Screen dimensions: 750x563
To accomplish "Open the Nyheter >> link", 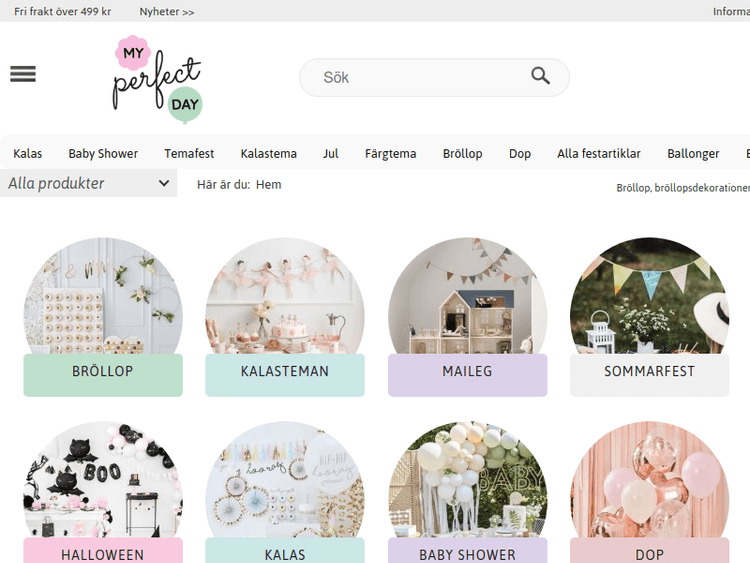I will coord(167,12).
